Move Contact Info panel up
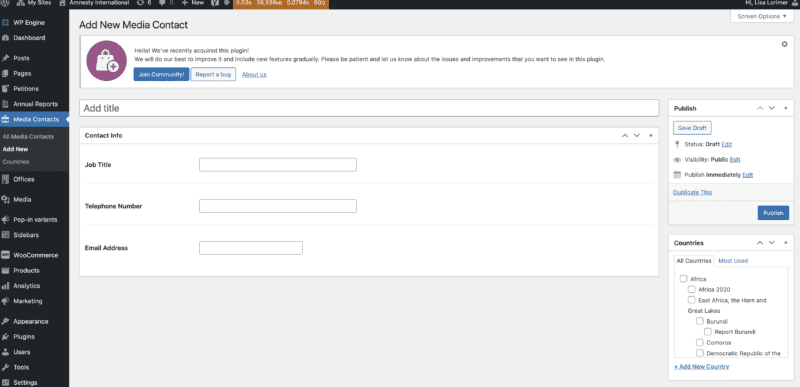The image size is (800, 387). pyautogui.click(x=624, y=136)
